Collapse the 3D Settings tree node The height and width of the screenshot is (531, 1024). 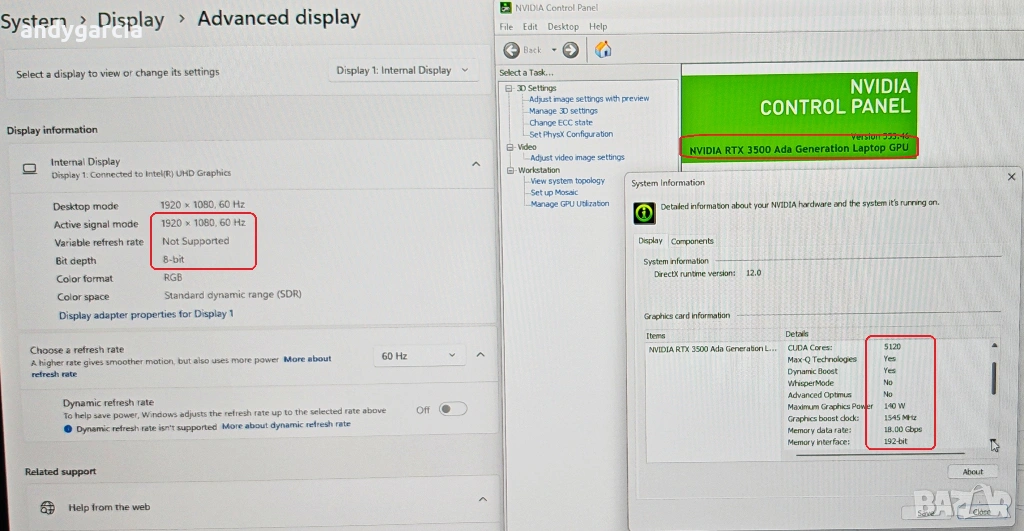tap(508, 88)
